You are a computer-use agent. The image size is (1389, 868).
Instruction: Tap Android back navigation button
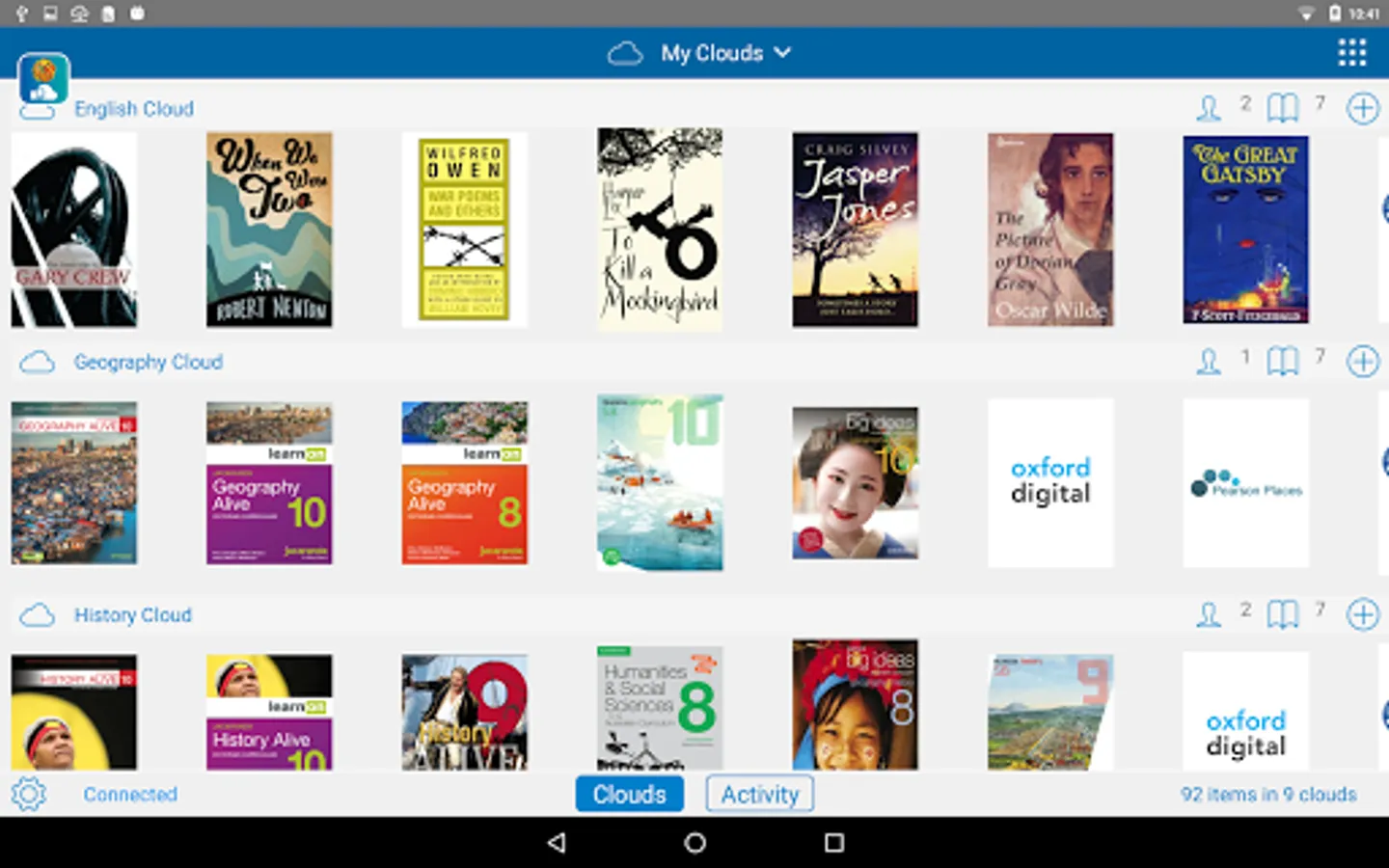coord(557,842)
